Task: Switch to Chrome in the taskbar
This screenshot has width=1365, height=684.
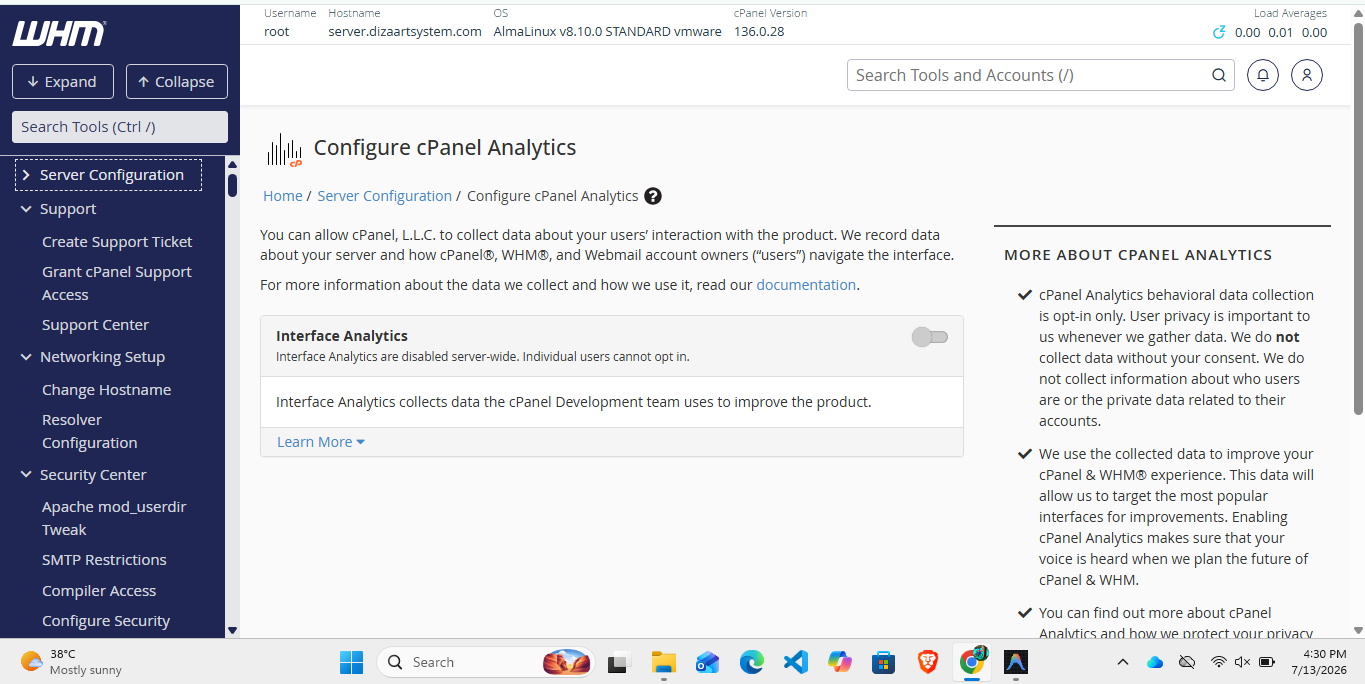Action: pos(972,662)
